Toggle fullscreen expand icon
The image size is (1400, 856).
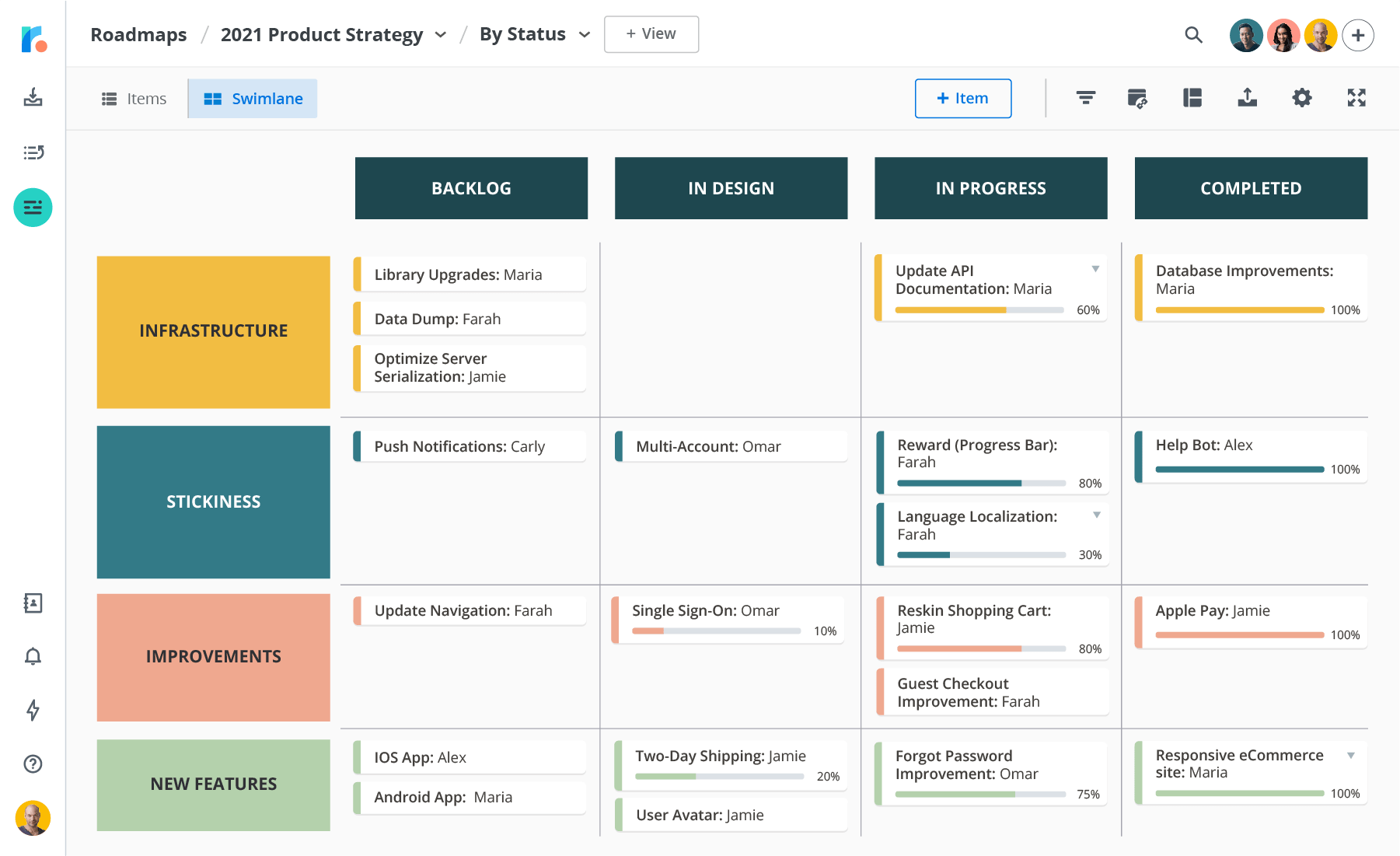coord(1356,98)
